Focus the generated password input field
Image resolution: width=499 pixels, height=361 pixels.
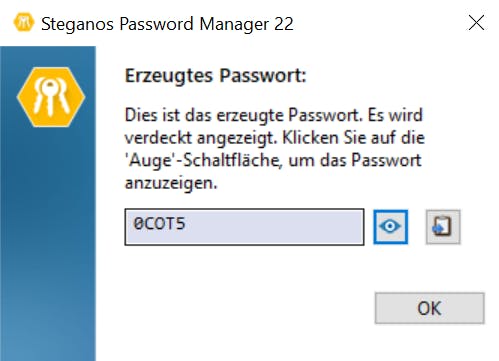coord(244,227)
